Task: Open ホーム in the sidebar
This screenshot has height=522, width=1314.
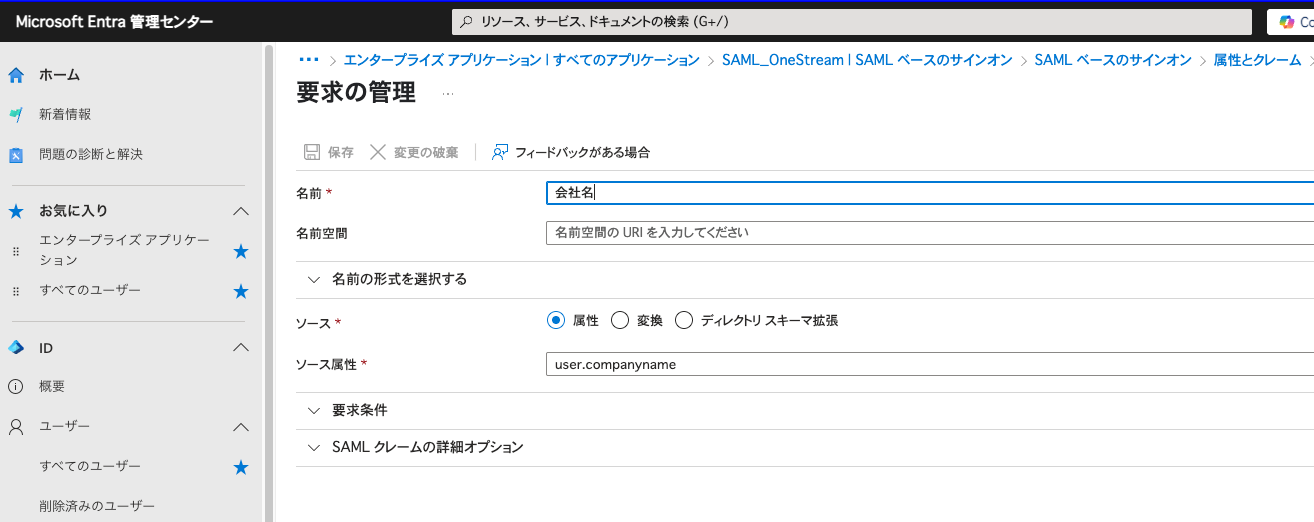Action: pyautogui.click(x=59, y=75)
